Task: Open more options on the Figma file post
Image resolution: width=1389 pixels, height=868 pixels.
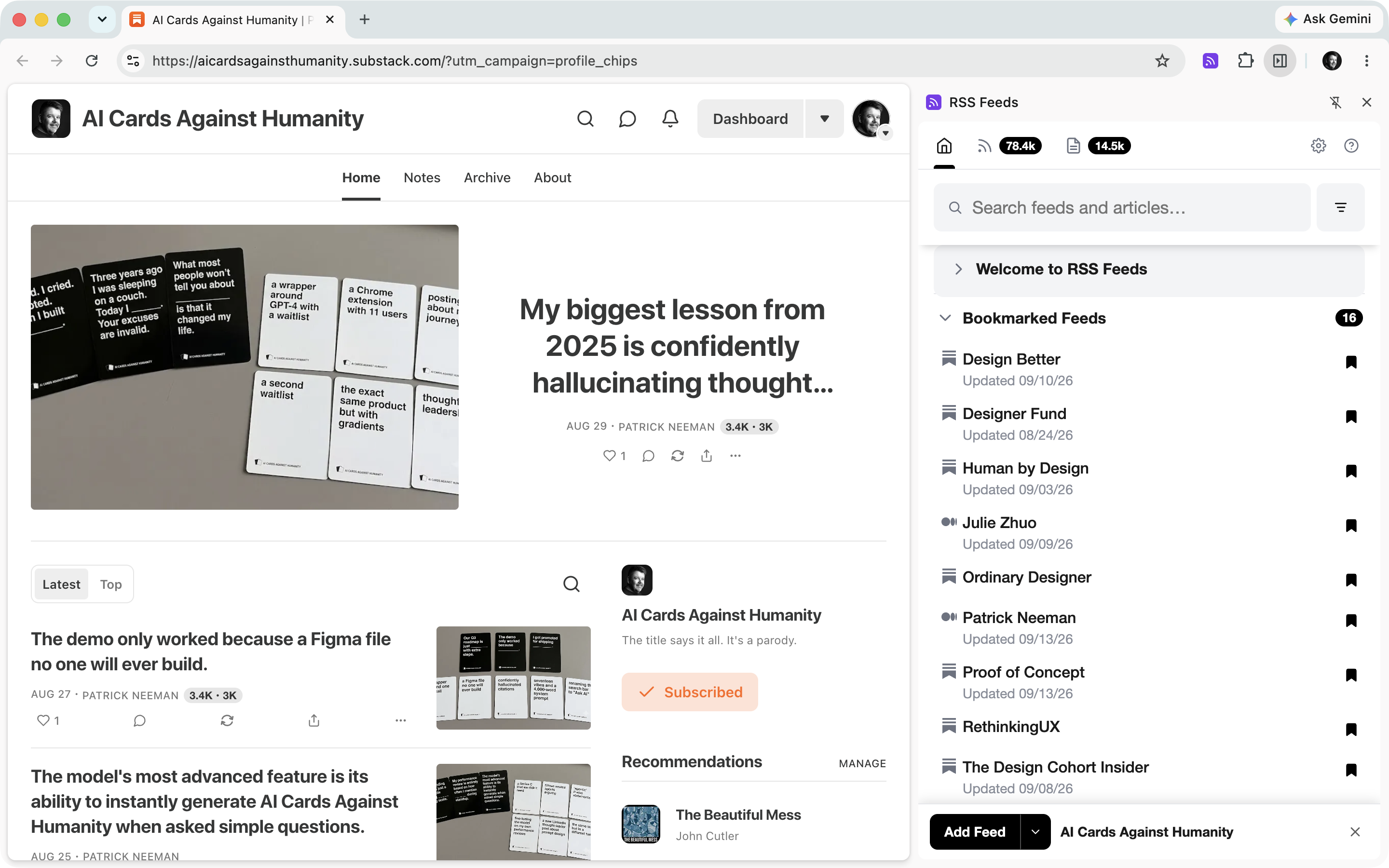Action: point(401,720)
